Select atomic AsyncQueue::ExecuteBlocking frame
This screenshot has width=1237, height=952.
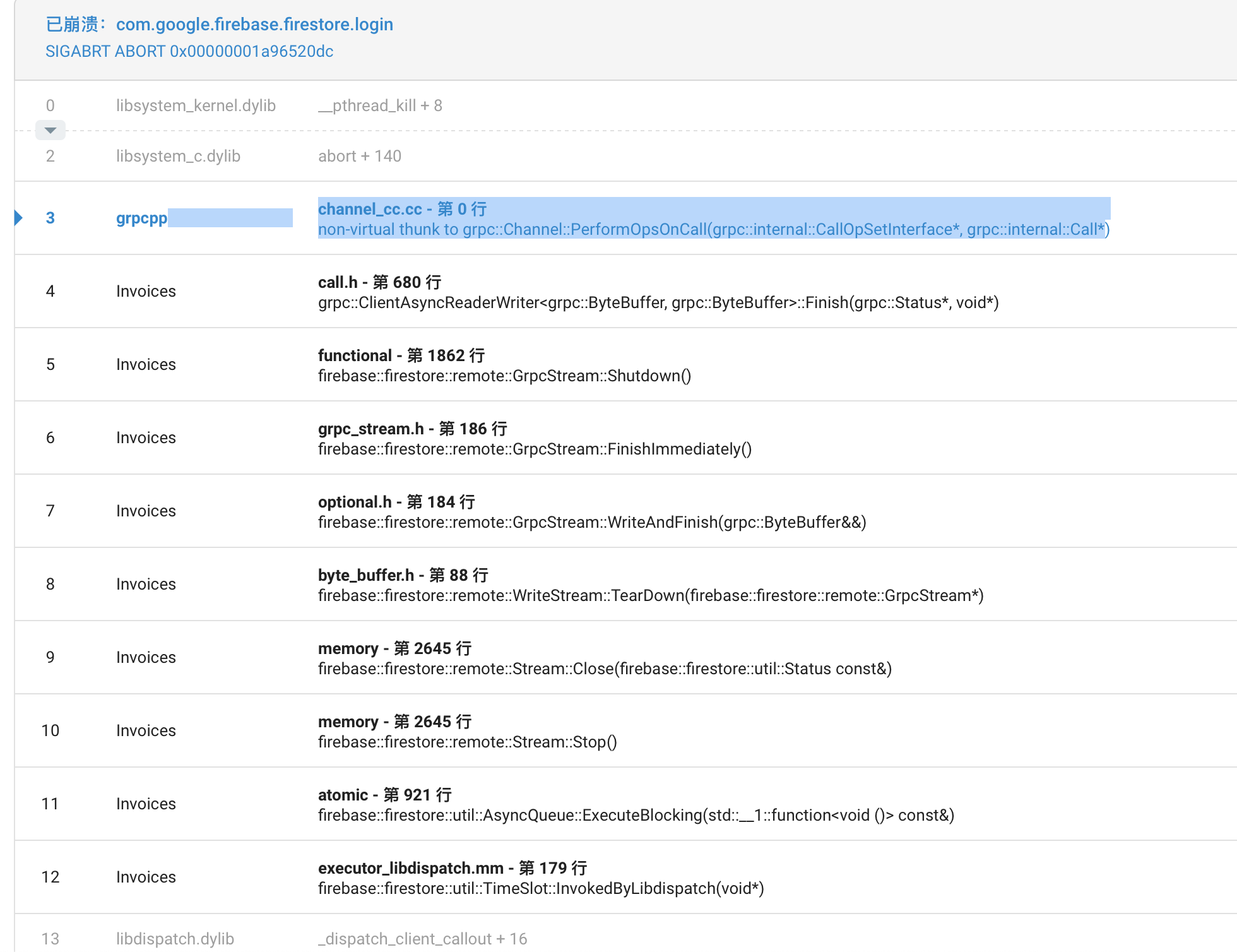tap(636, 815)
